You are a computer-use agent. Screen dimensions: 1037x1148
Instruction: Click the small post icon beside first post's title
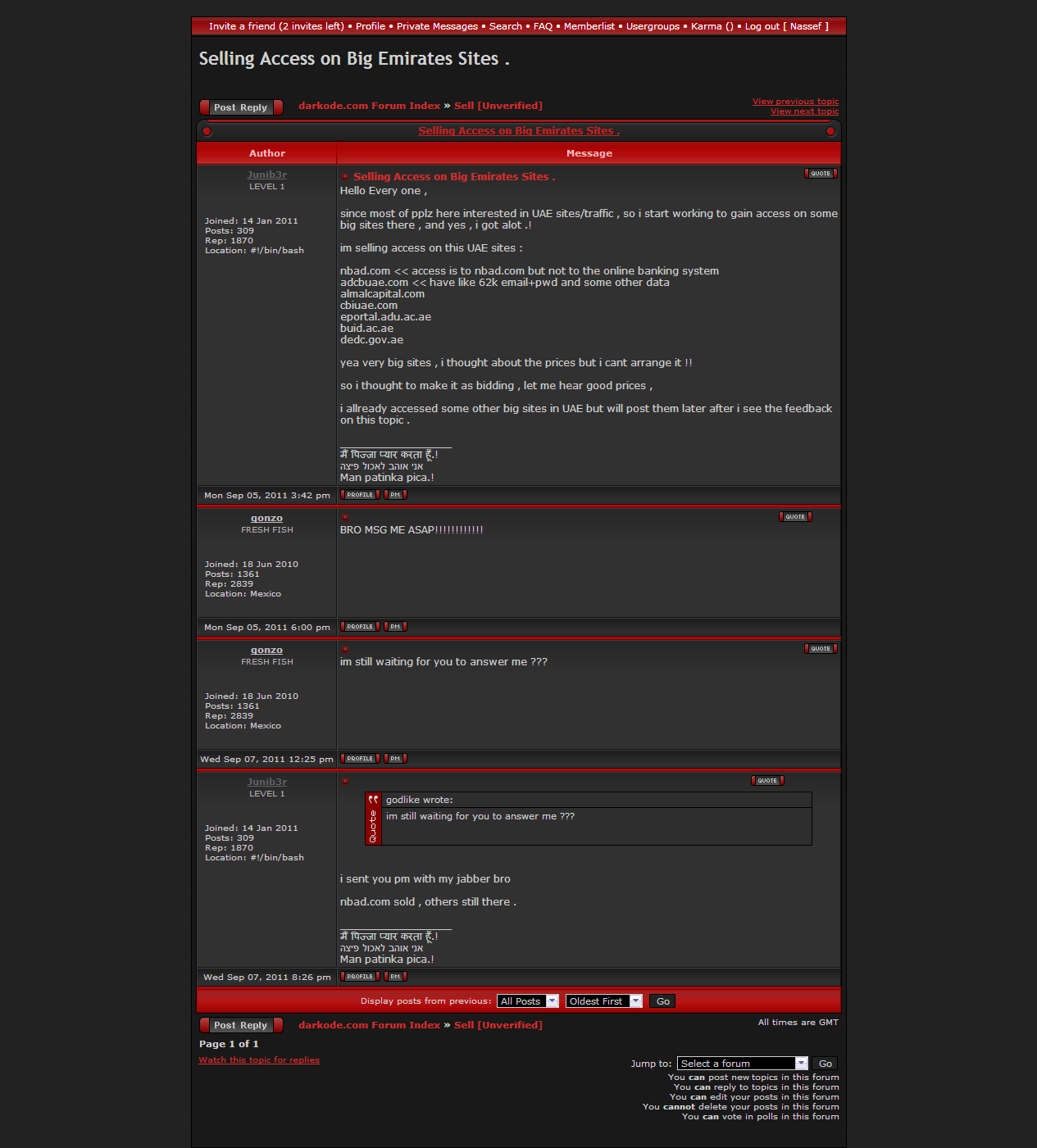346,177
